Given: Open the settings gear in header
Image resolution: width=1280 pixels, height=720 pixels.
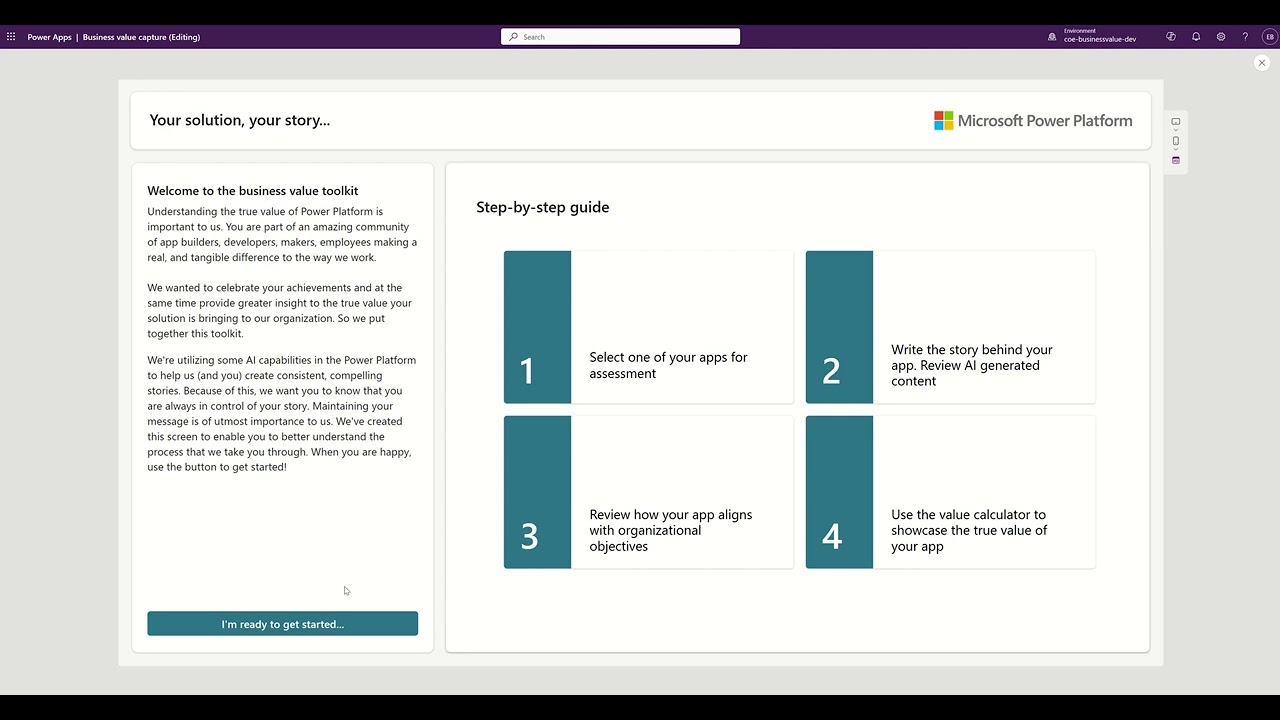Looking at the screenshot, I should coord(1221,37).
